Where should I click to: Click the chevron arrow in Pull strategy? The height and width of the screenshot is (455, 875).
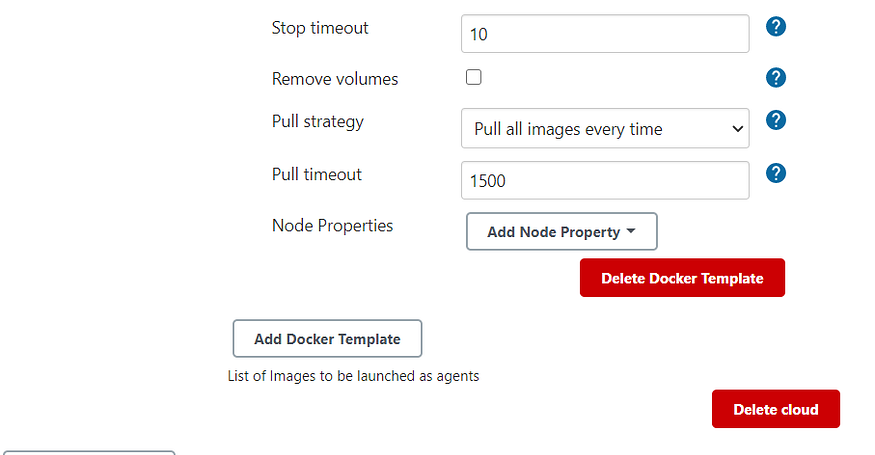pyautogui.click(x=737, y=129)
